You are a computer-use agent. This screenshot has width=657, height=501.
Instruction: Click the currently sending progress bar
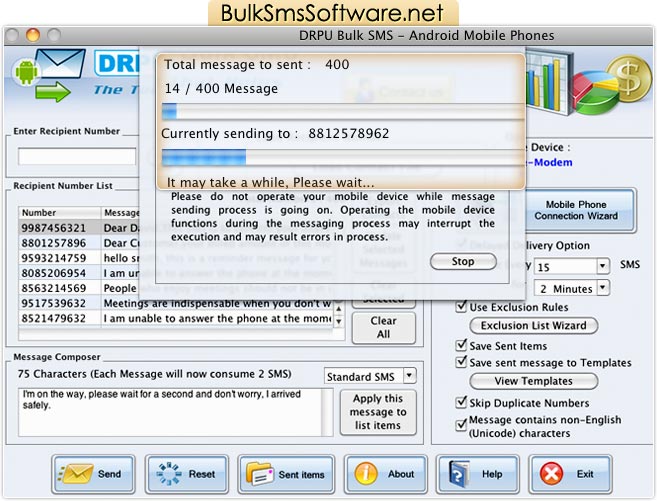coord(343,158)
